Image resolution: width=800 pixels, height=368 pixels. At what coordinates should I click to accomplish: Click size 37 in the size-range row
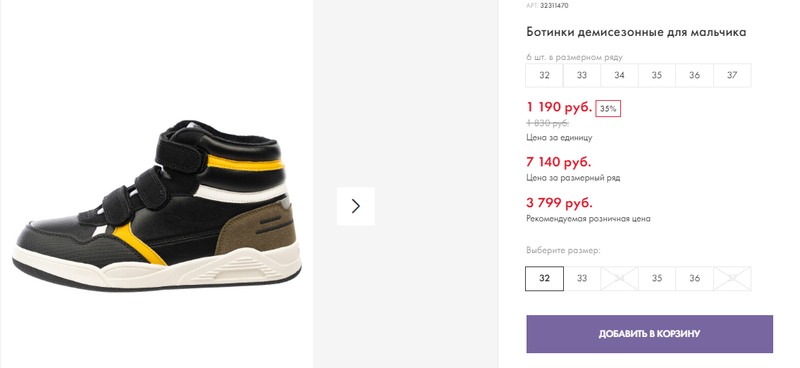click(732, 75)
